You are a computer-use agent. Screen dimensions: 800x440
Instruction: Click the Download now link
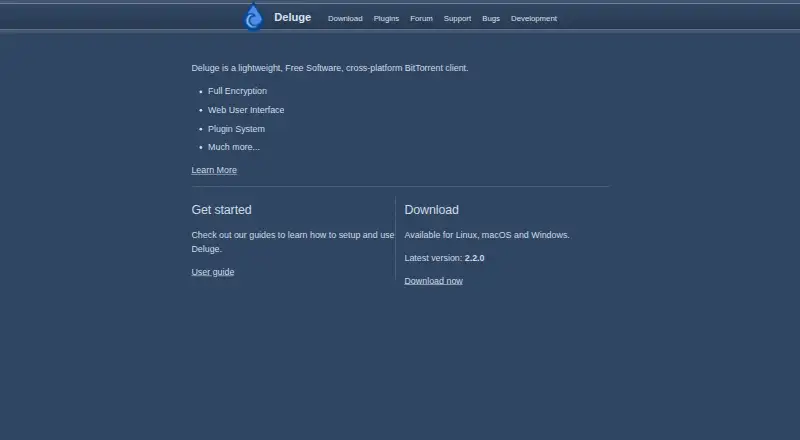click(x=433, y=281)
